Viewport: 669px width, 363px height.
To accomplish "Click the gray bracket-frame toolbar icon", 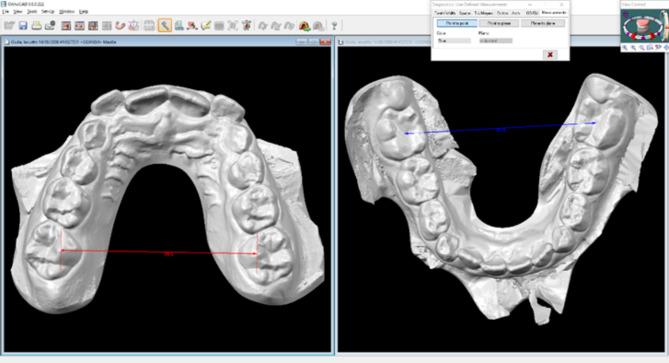I will [x=233, y=26].
